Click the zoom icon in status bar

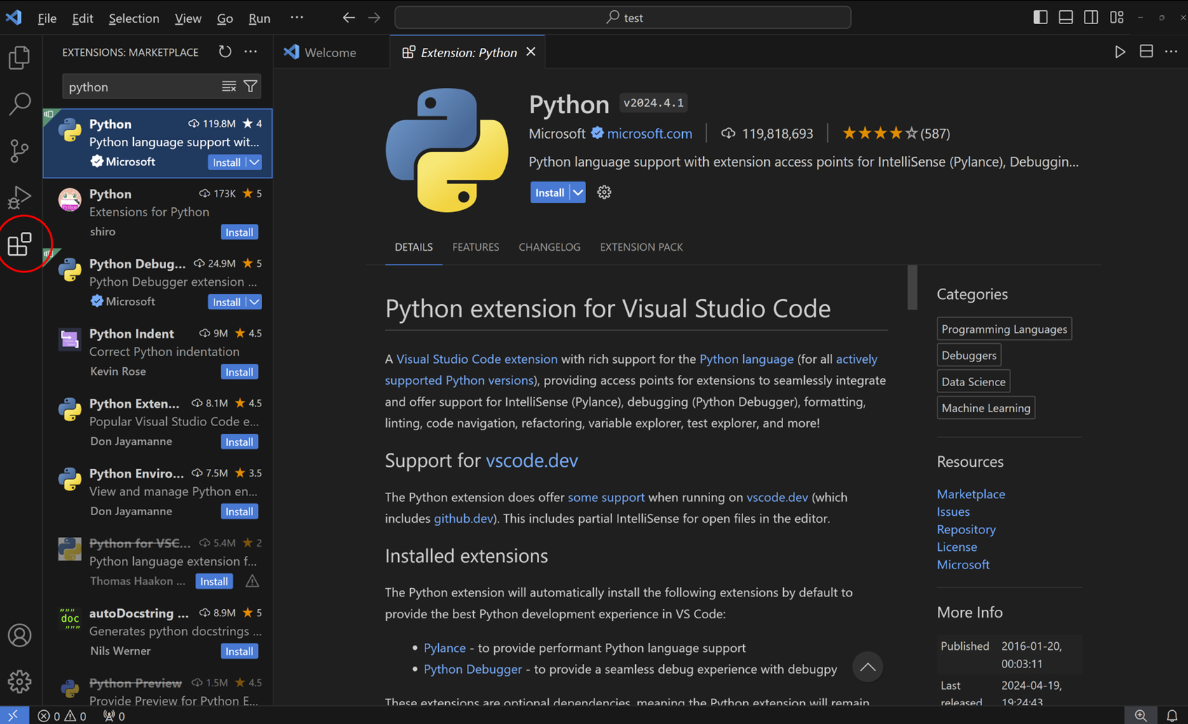tap(1140, 716)
